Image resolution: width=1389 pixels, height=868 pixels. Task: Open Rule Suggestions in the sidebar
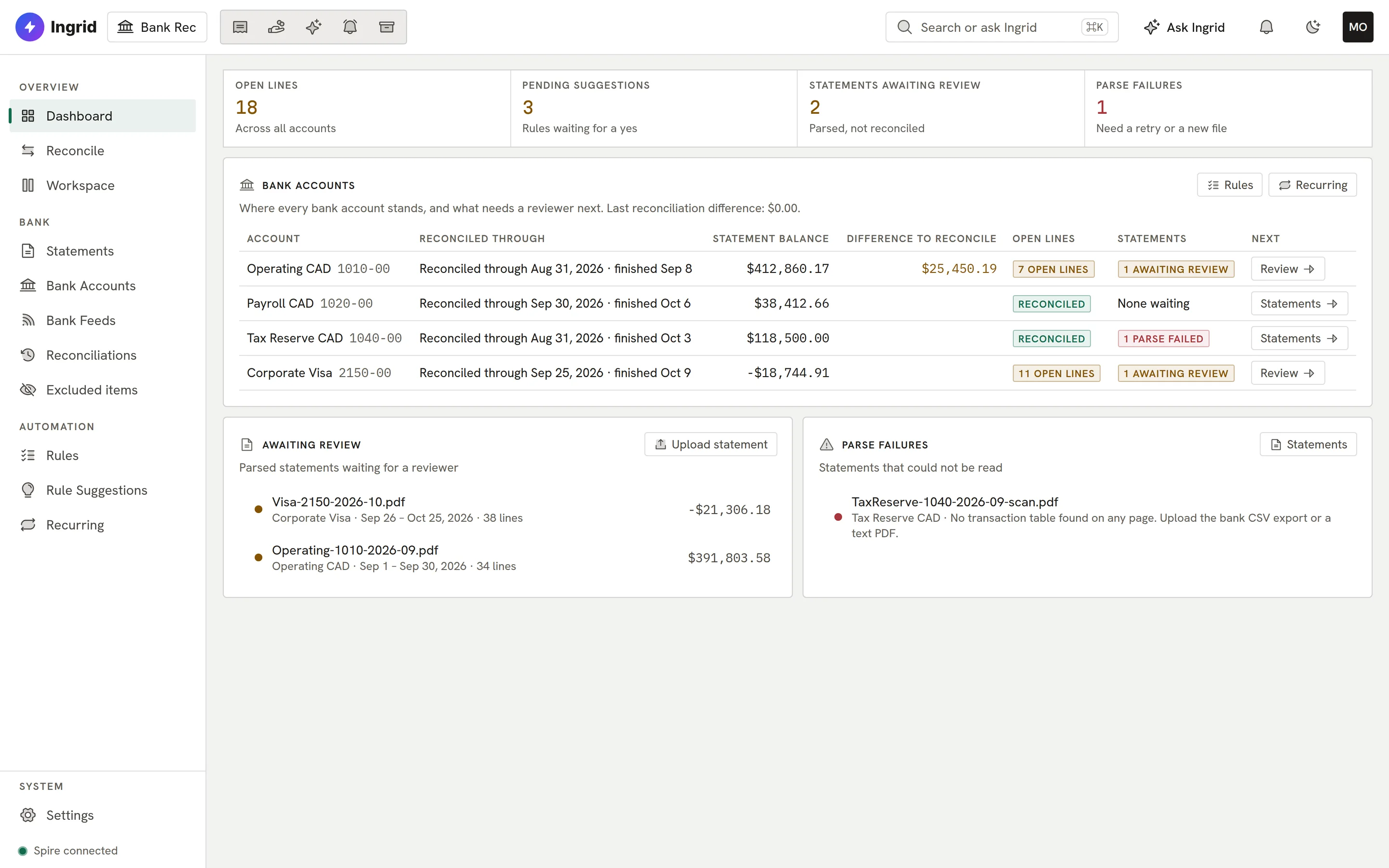tap(103, 489)
